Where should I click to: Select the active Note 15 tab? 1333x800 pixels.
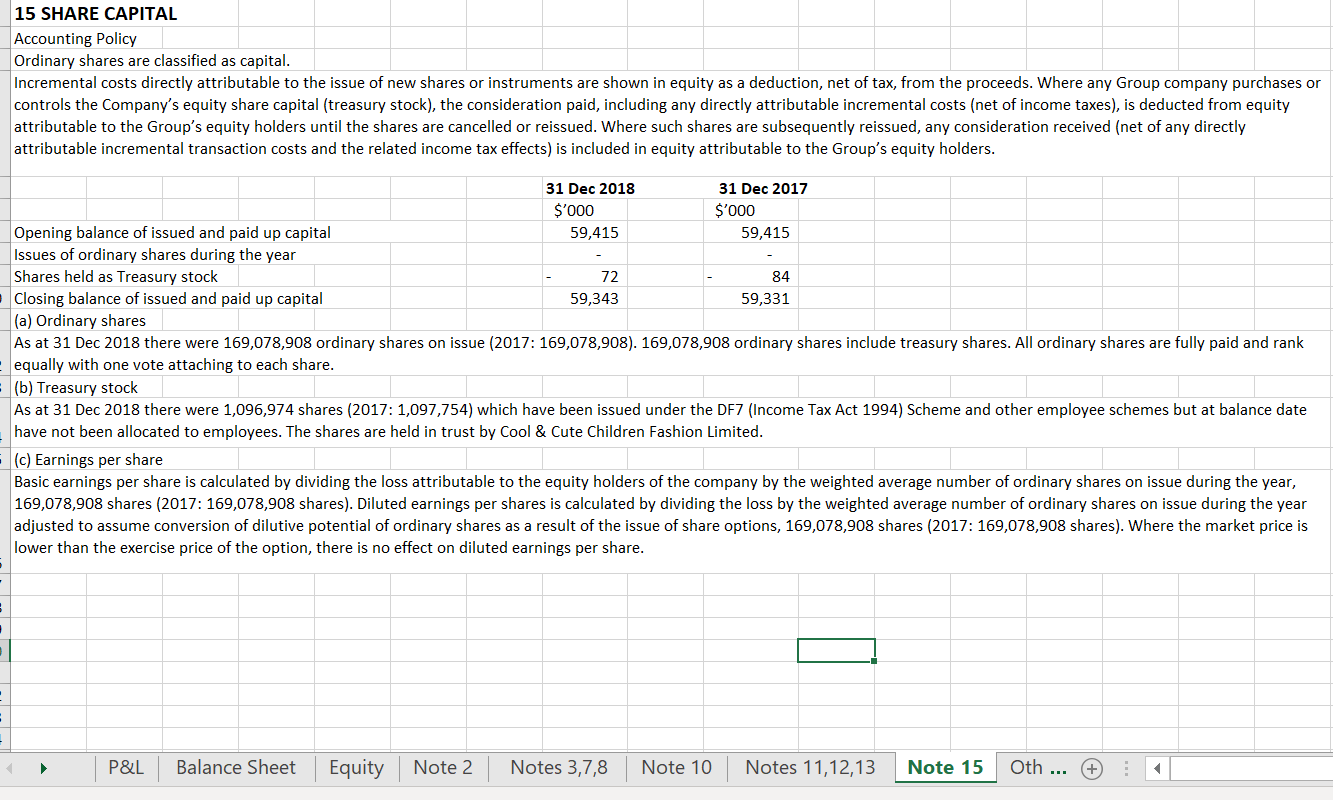(945, 768)
